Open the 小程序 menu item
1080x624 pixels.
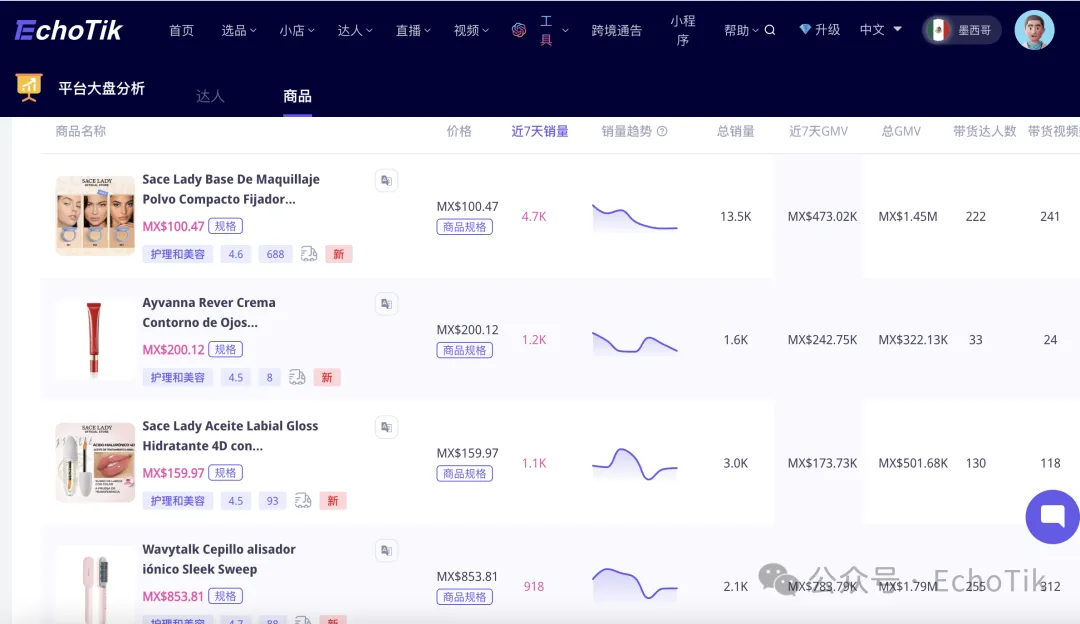pyautogui.click(x=683, y=30)
